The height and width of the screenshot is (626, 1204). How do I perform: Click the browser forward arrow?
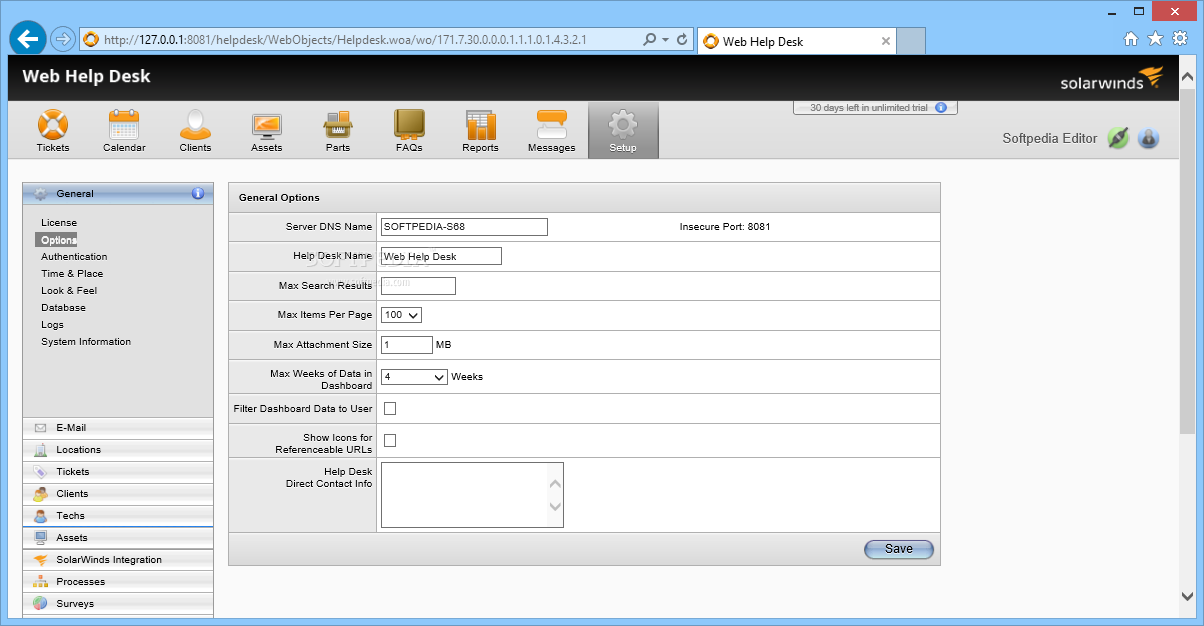click(x=62, y=40)
